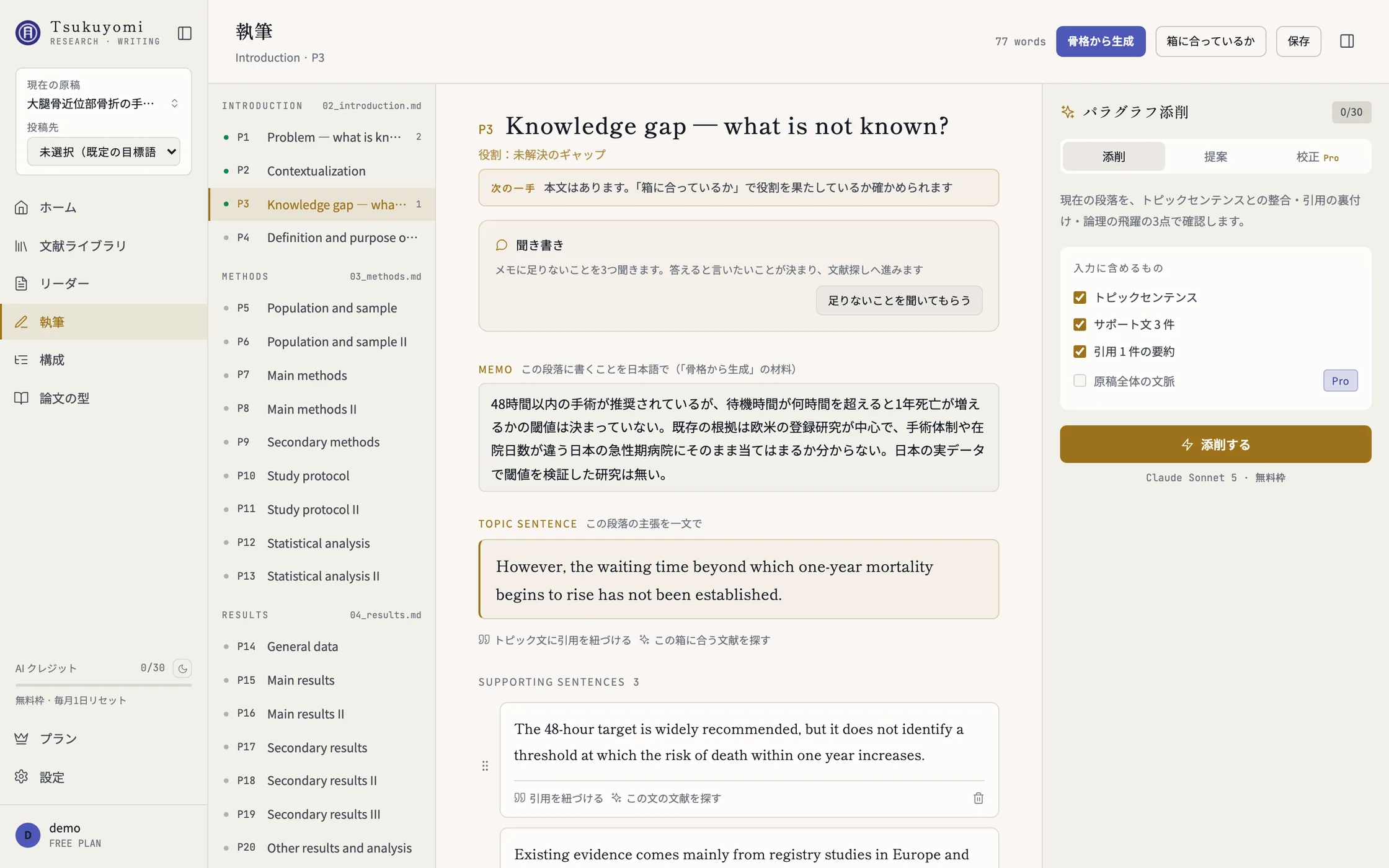
Task: Open ホーム home icon
Action: (22, 207)
